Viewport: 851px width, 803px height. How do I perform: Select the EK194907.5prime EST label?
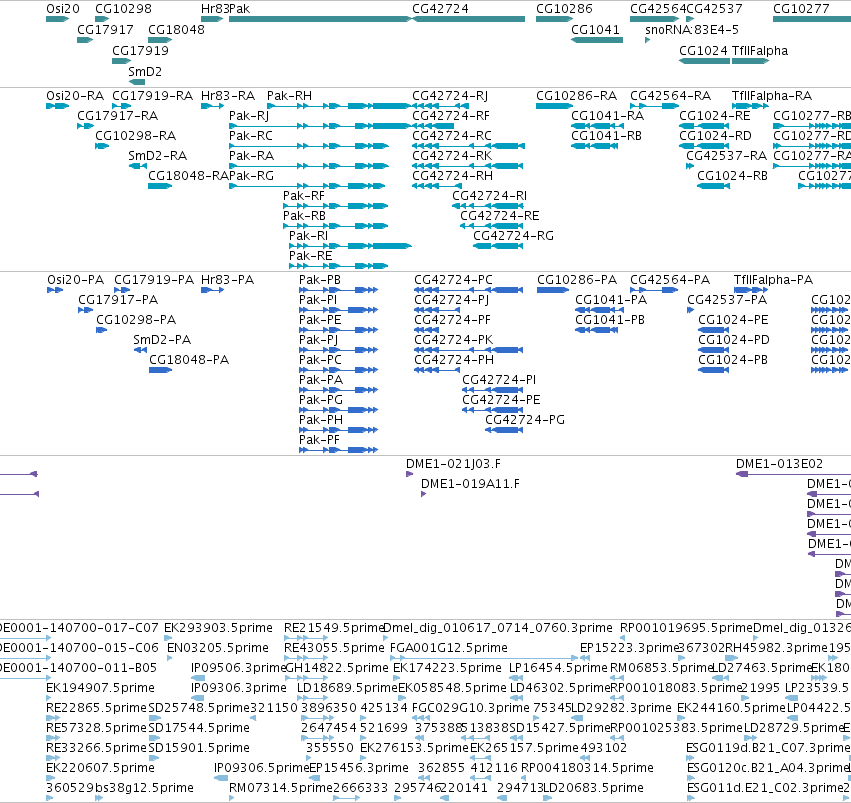[100, 688]
